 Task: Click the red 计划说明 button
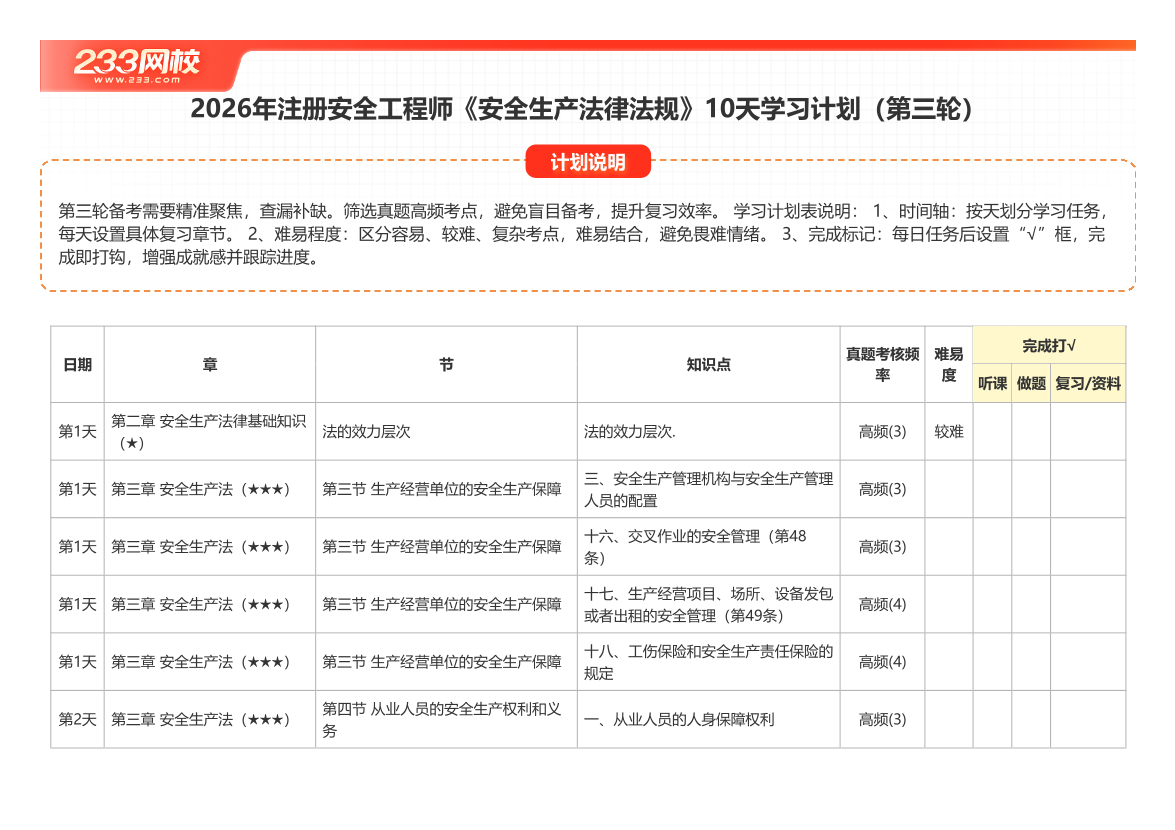[x=587, y=160]
